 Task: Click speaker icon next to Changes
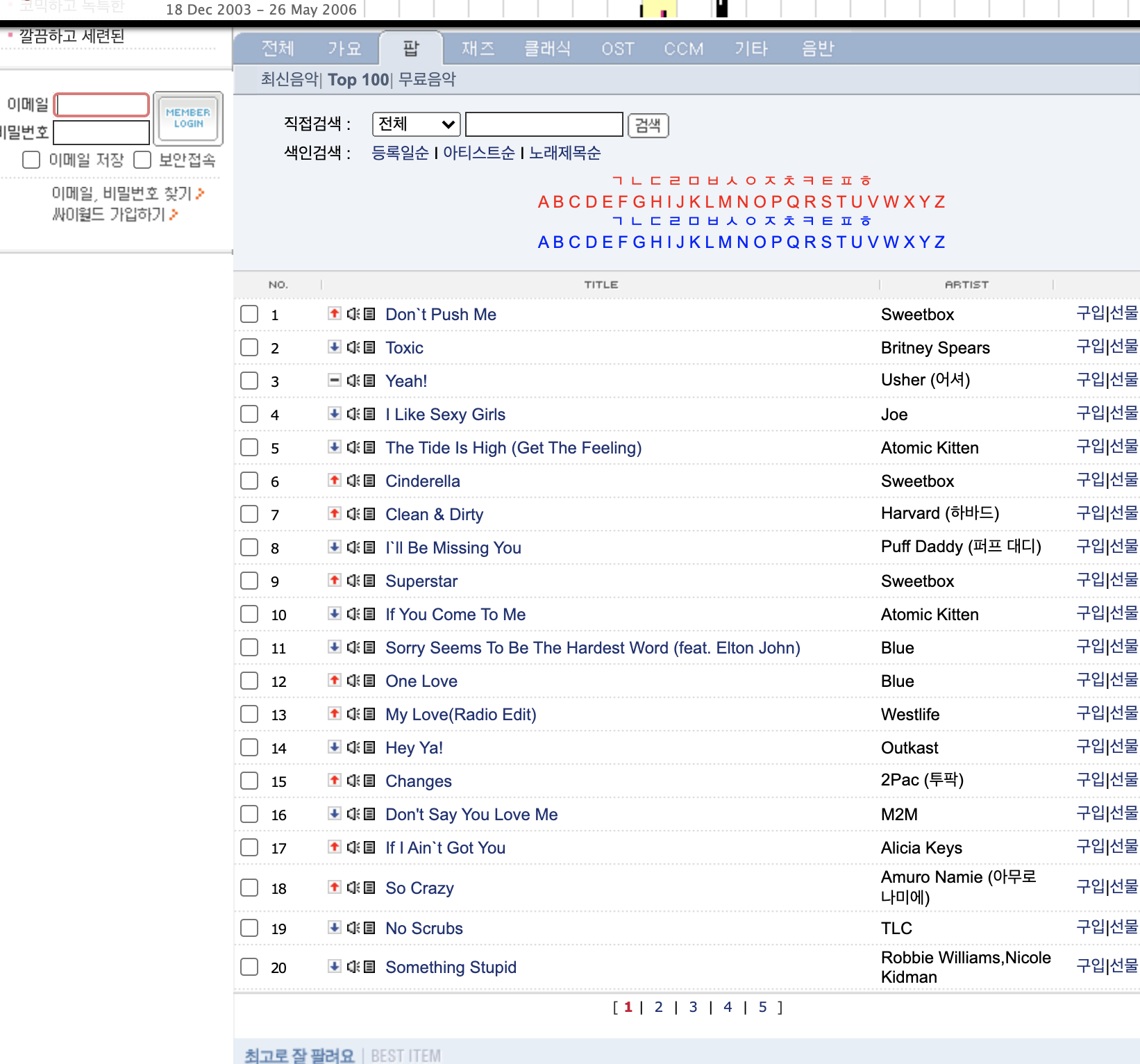click(353, 781)
